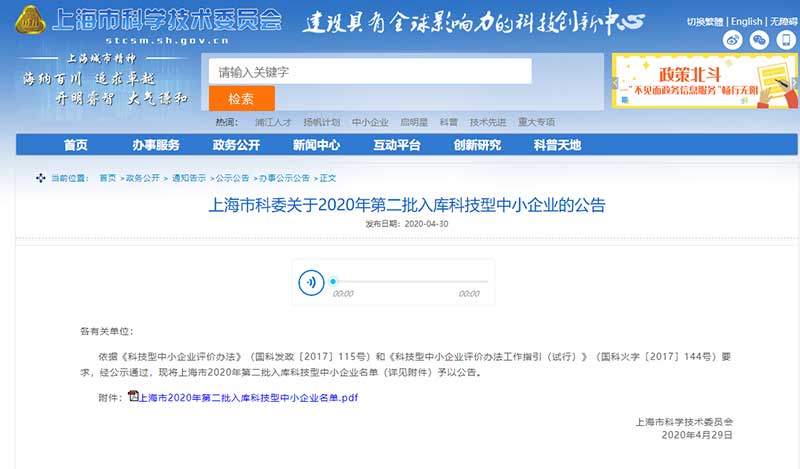Download 2020年第二批入库科技型中小企业名单.pdf
800x469 pixels.
pyautogui.click(x=247, y=397)
